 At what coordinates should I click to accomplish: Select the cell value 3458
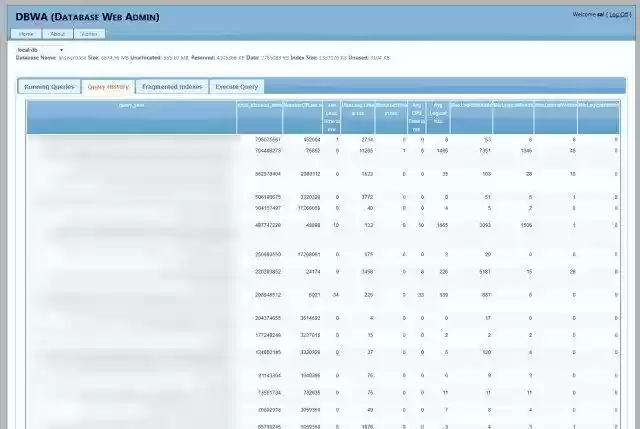tap(367, 271)
